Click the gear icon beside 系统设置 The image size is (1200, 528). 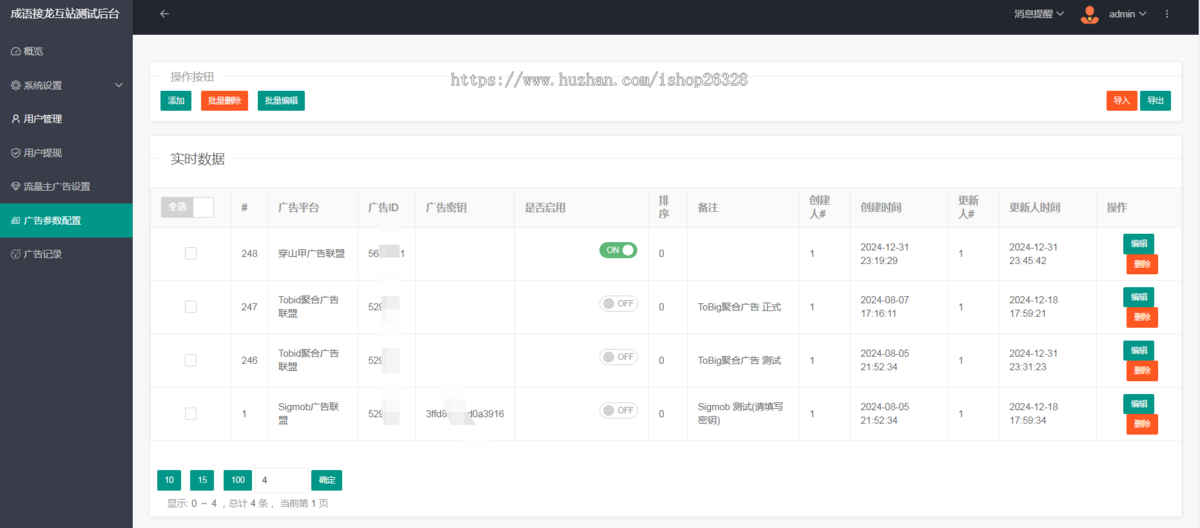click(x=15, y=85)
